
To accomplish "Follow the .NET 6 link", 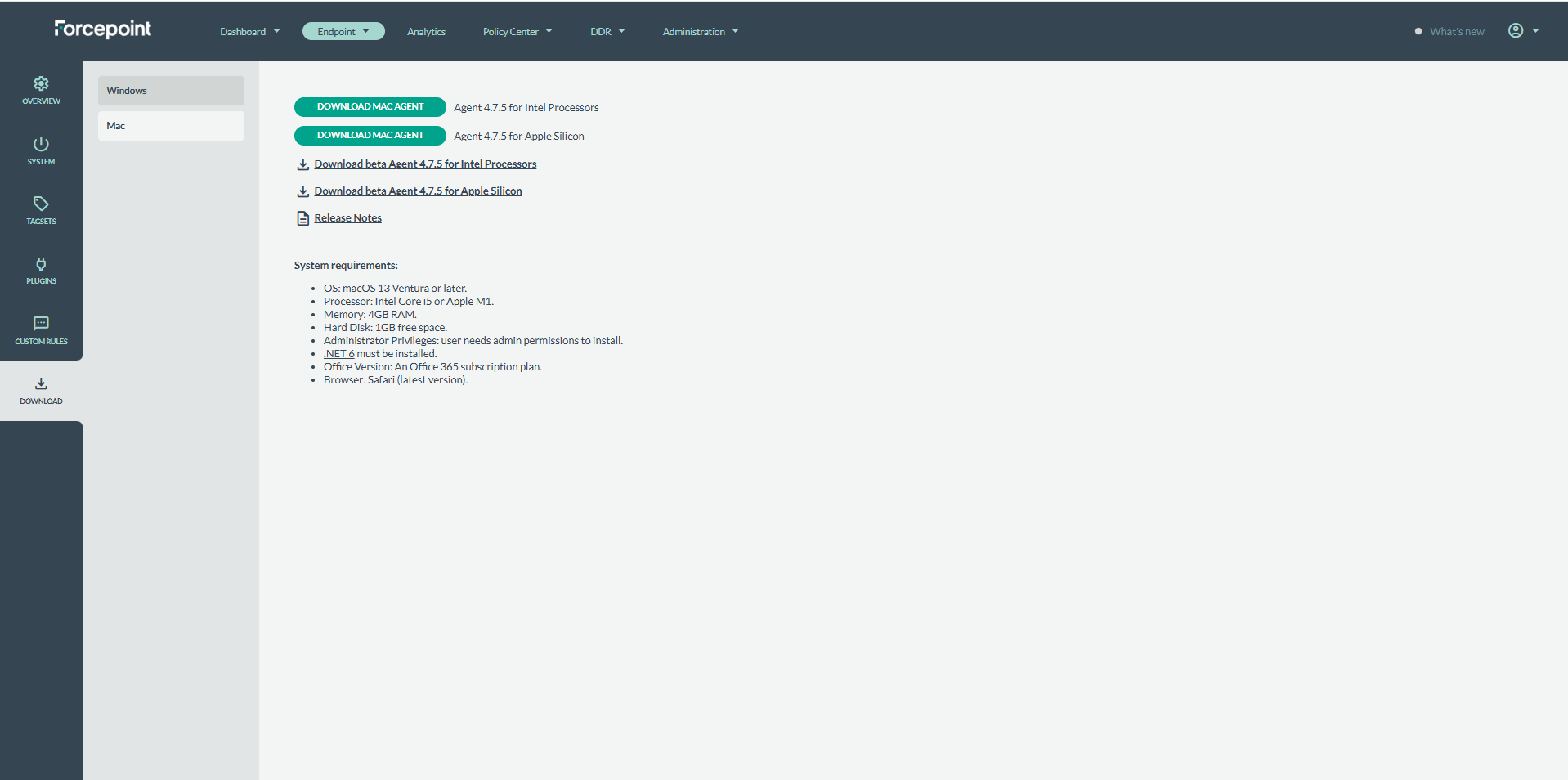I will pos(338,354).
